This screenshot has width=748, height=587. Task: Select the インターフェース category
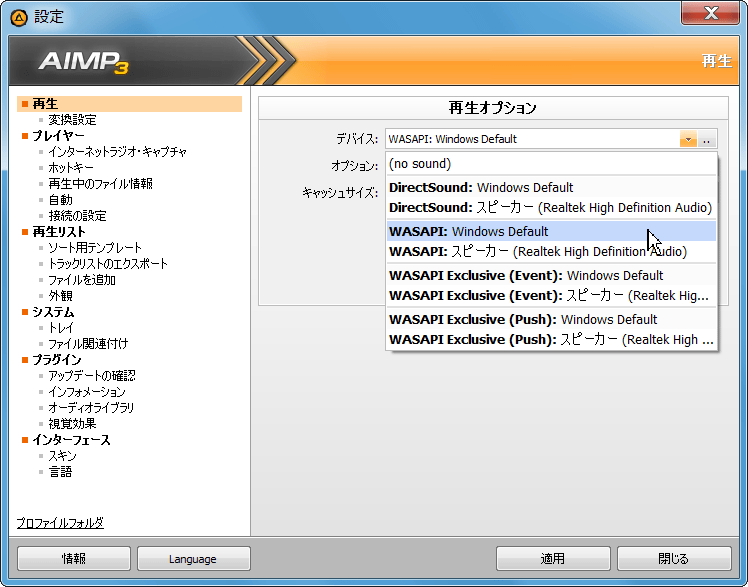coord(71,440)
